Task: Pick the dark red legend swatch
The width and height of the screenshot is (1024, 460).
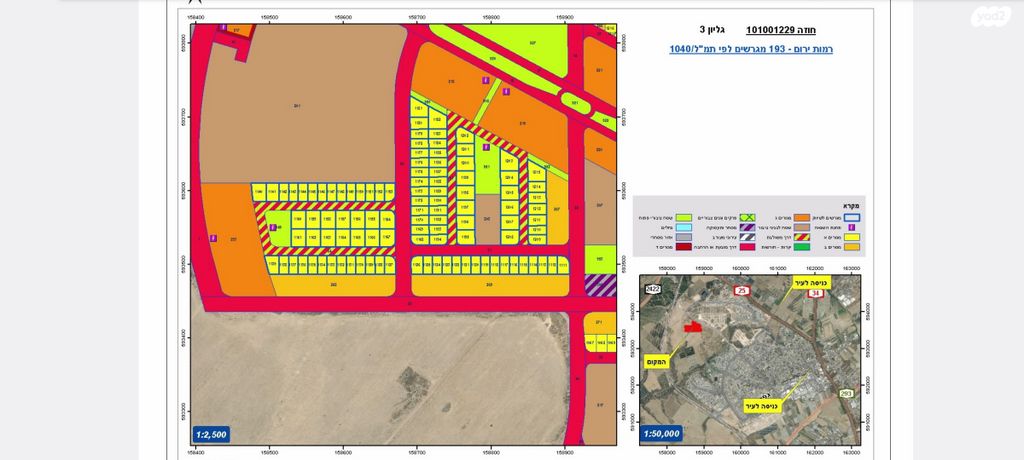Action: [684, 247]
